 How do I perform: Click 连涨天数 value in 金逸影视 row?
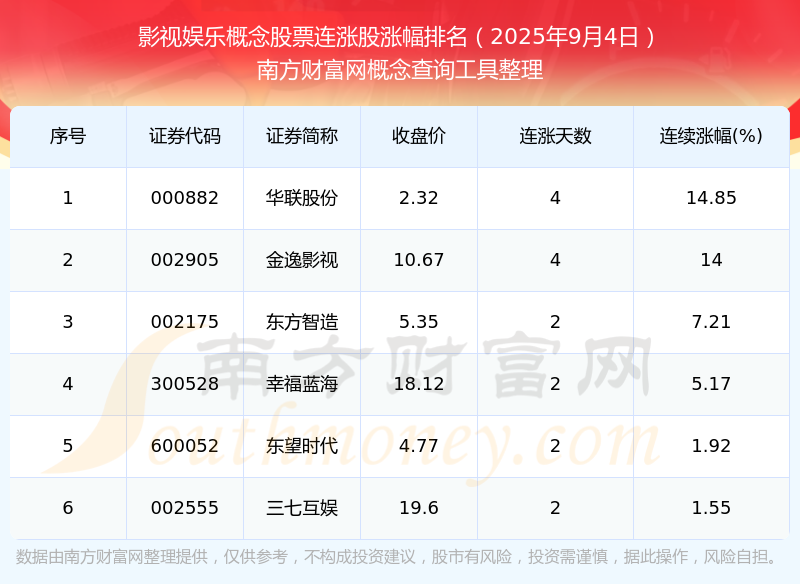556,260
